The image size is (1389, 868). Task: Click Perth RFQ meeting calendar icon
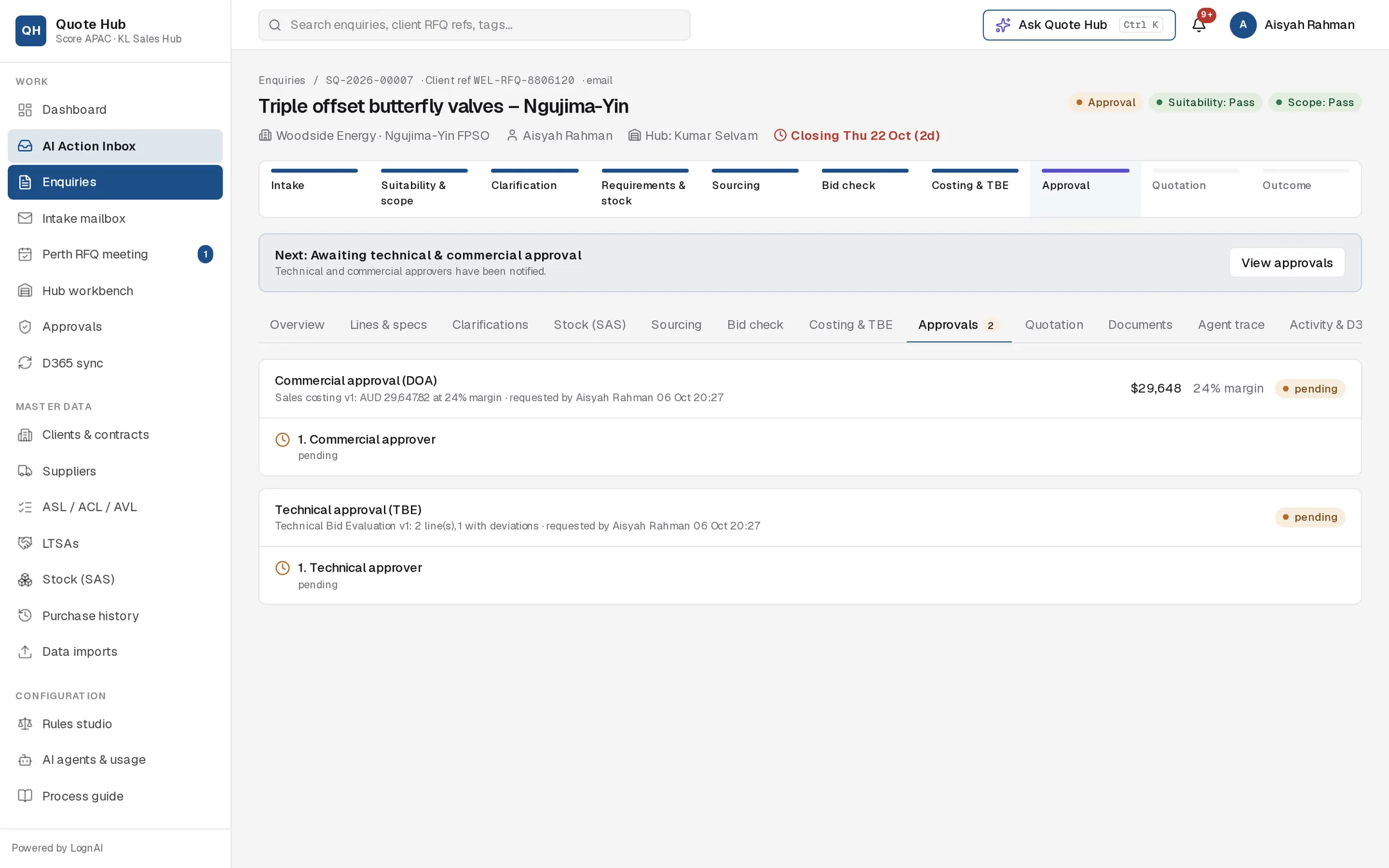[25, 255]
